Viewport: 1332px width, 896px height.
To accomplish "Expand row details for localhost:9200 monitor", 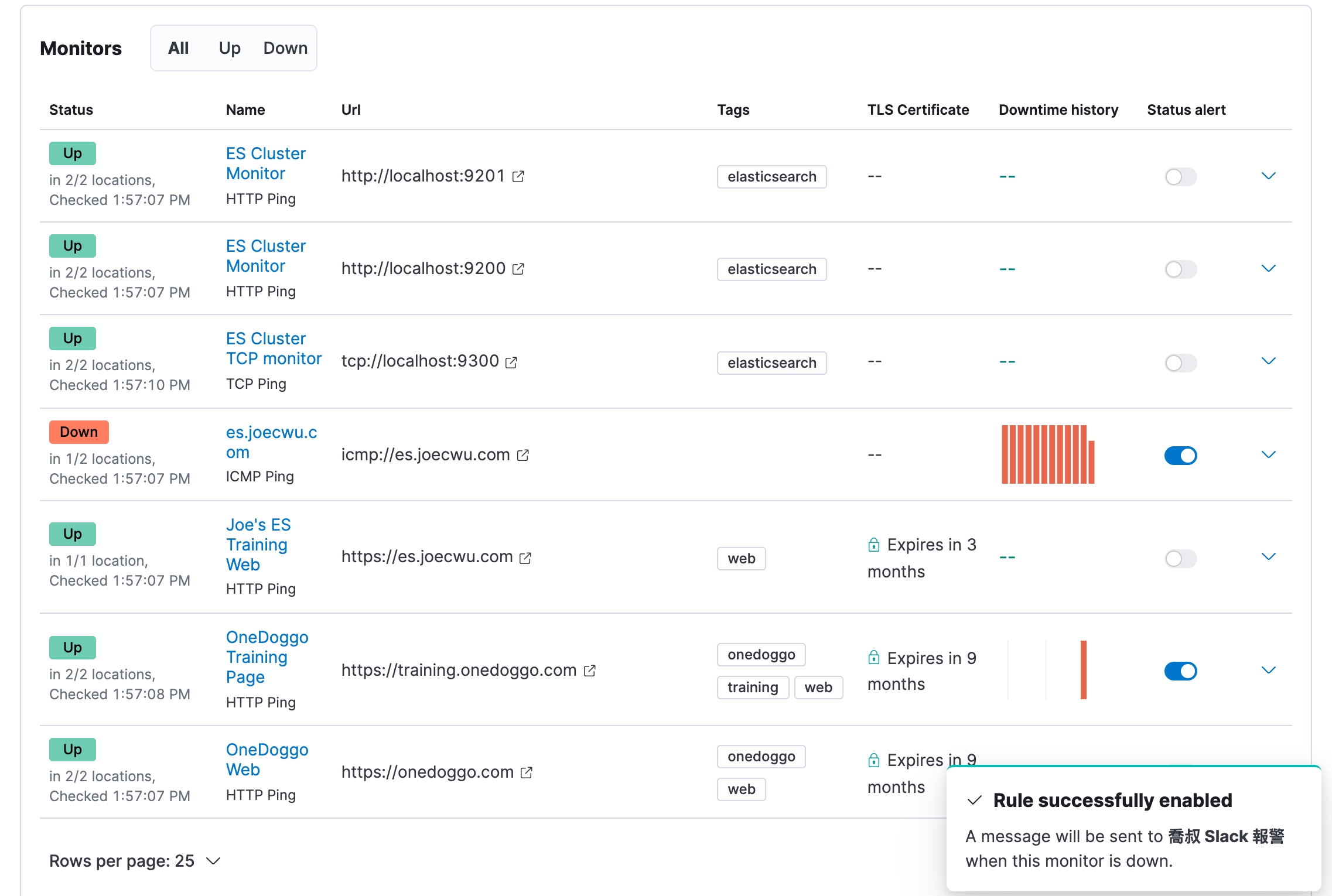I will pos(1268,269).
